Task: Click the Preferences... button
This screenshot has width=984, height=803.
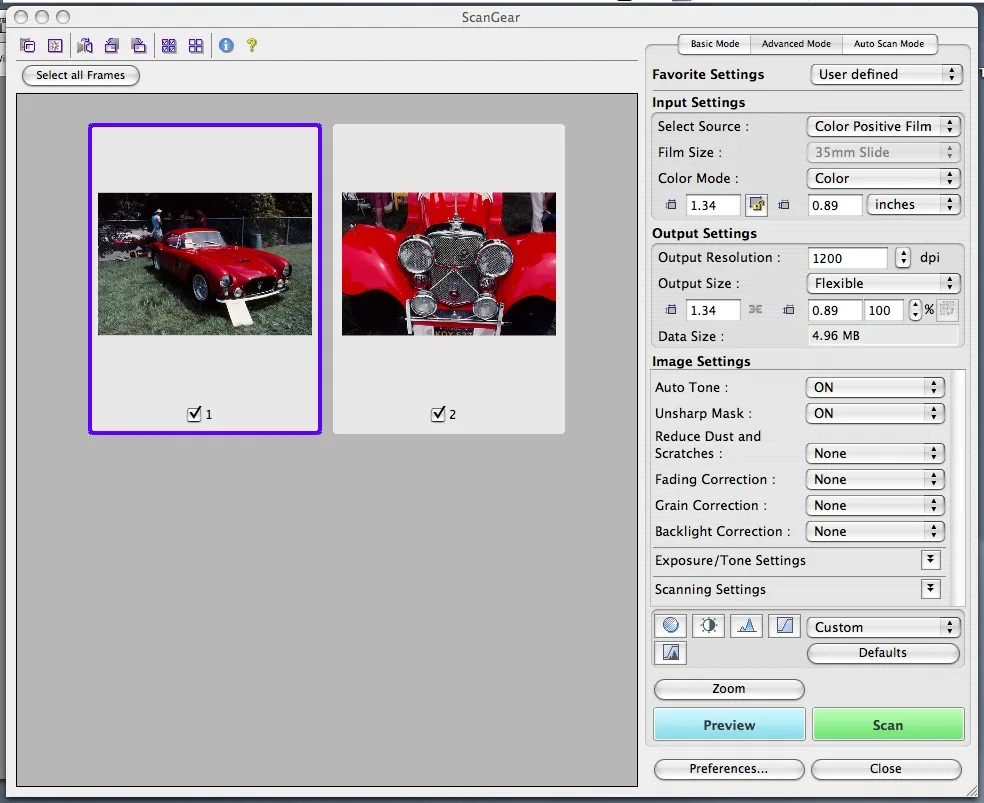Action: (x=728, y=769)
